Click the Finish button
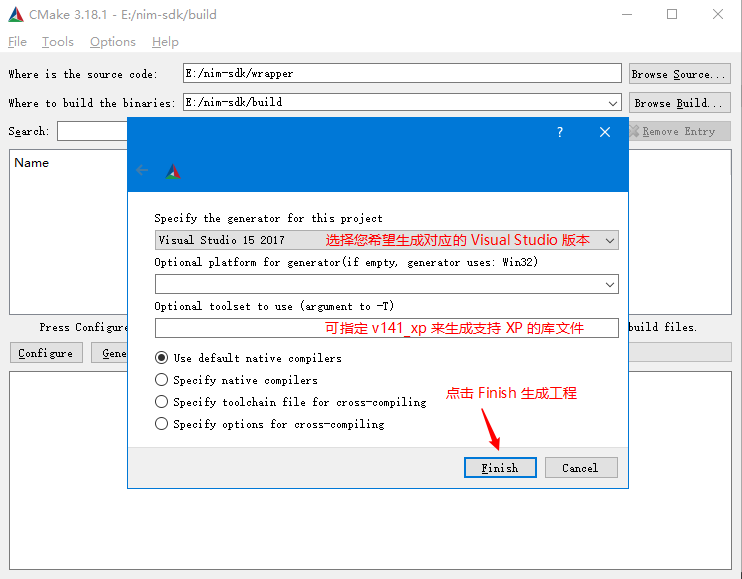 pos(500,467)
